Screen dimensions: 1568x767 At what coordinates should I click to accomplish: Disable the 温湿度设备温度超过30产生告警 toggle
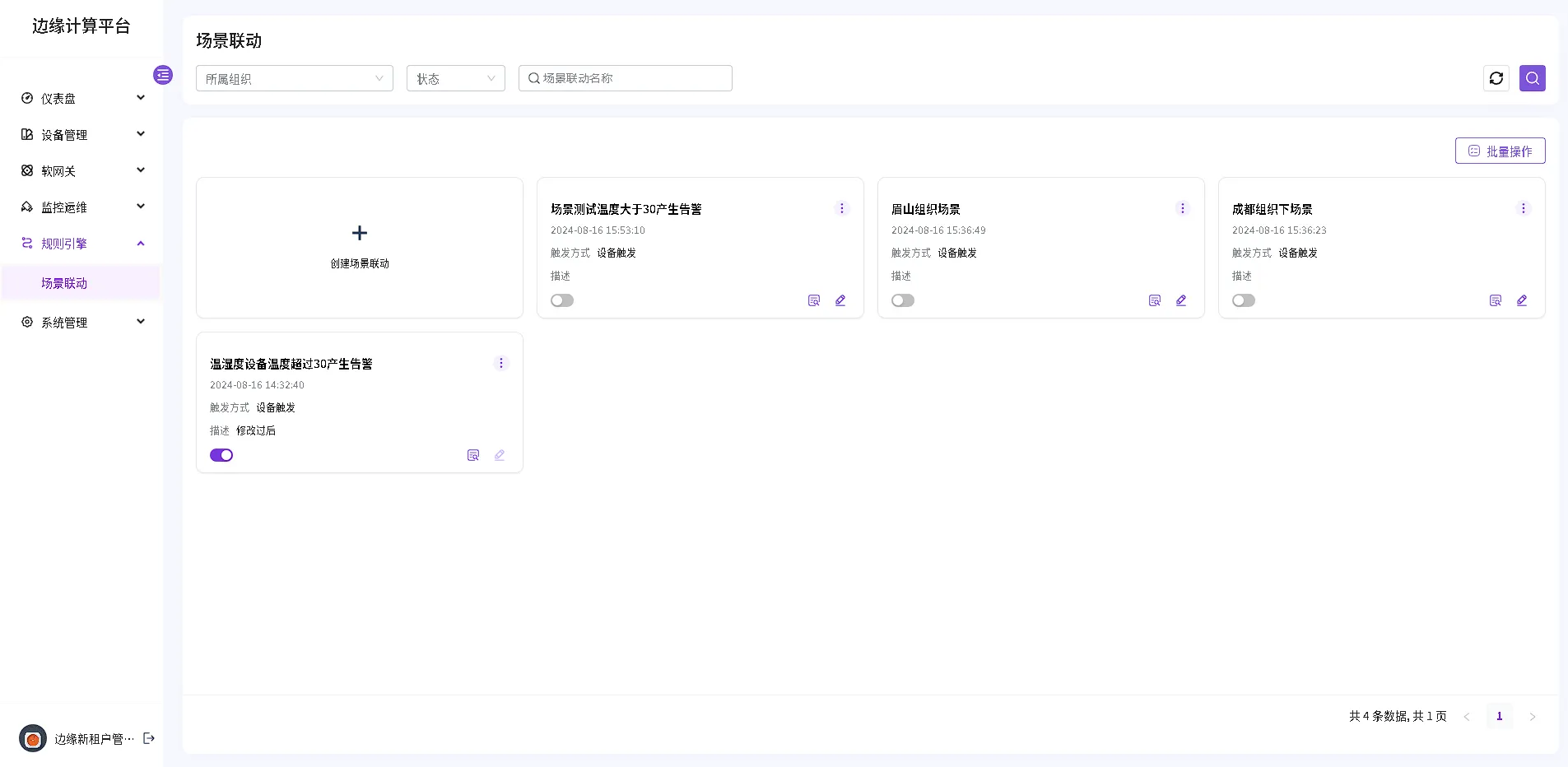(221, 455)
